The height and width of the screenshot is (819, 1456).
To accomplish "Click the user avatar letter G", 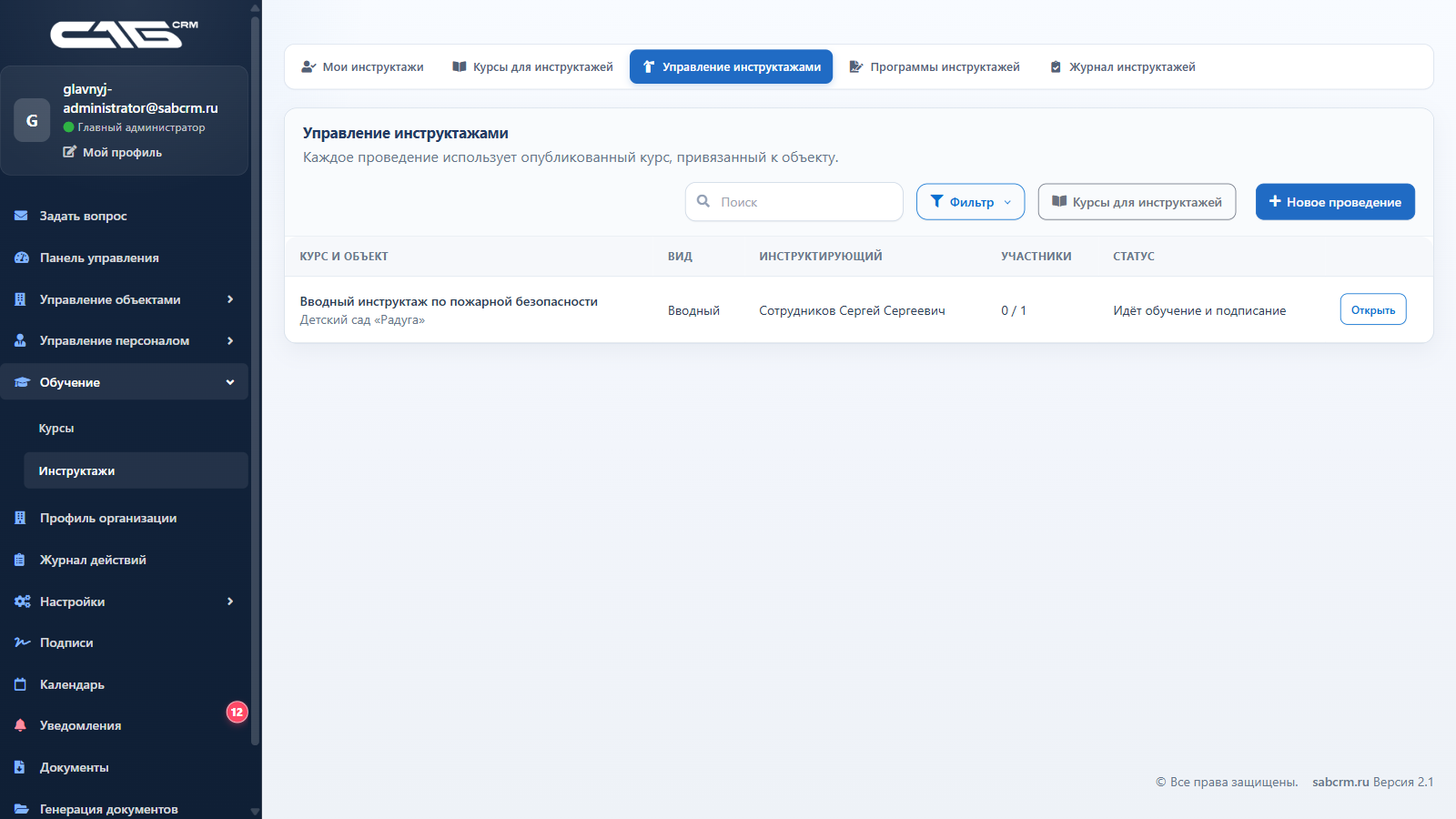I will point(32,120).
